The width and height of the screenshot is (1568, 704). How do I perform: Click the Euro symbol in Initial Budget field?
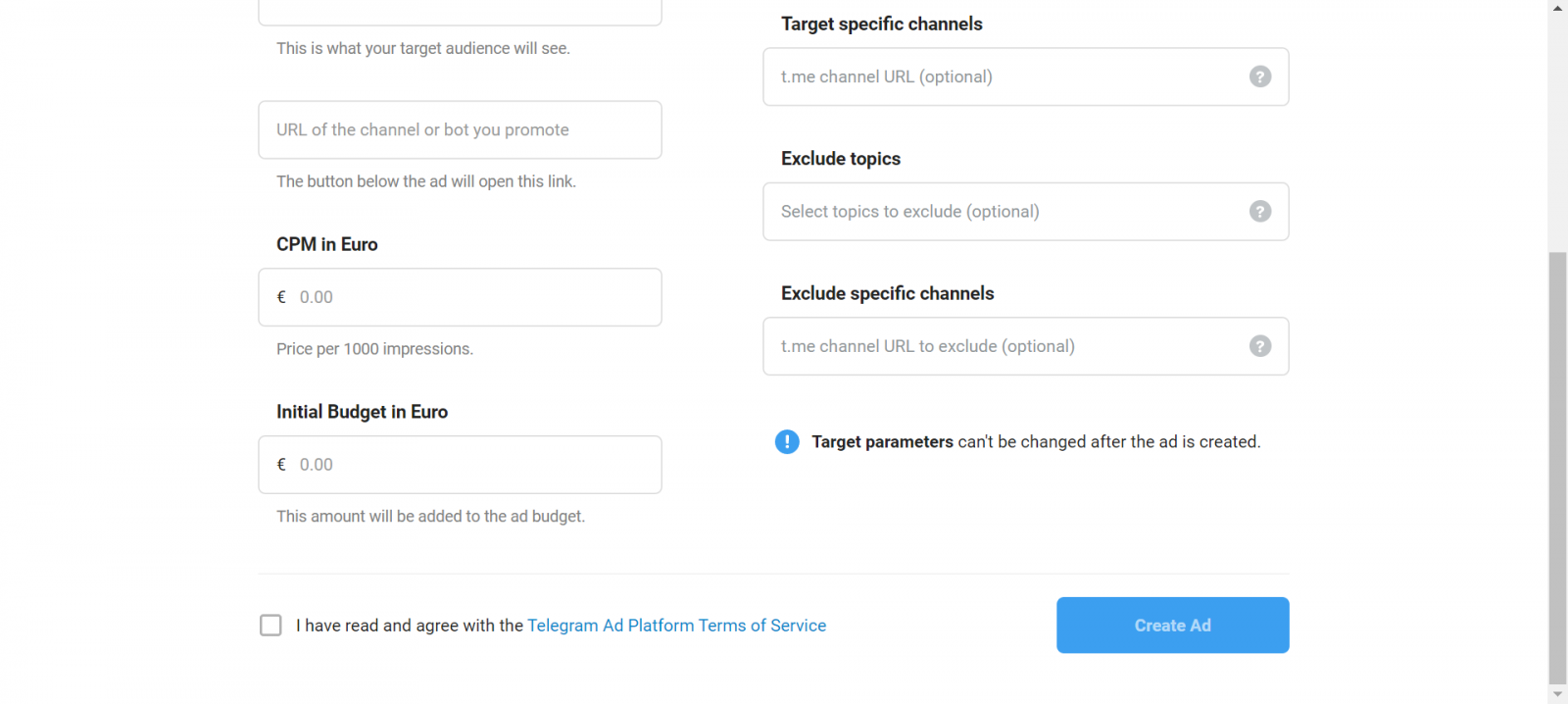click(x=281, y=465)
